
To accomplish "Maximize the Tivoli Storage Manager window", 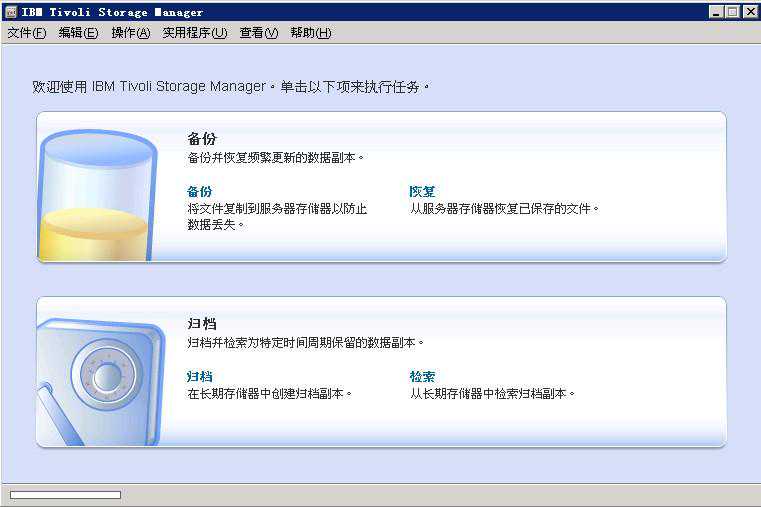I will (733, 12).
